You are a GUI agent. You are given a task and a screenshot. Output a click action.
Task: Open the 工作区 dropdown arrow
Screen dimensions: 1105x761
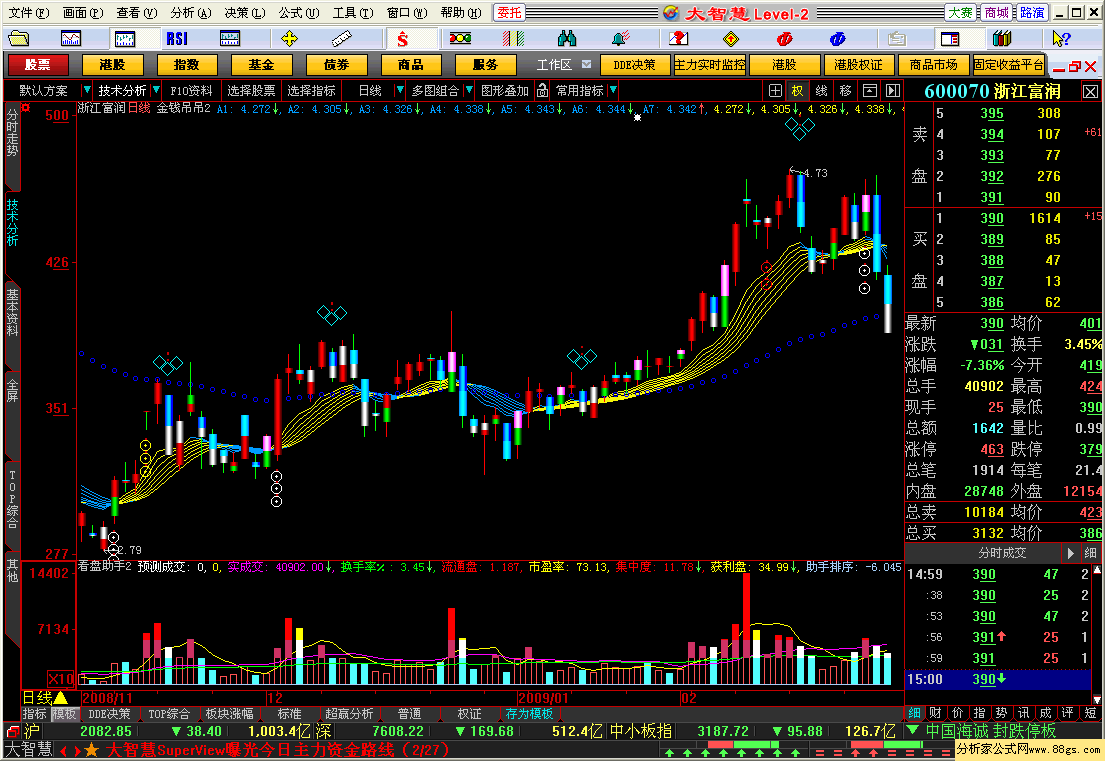click(586, 64)
